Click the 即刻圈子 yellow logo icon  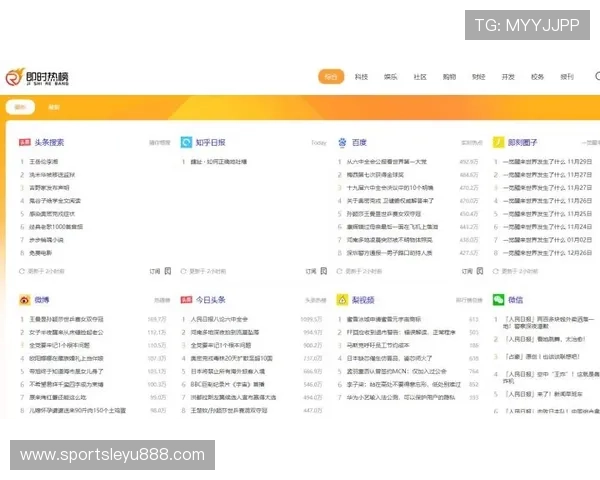click(498, 142)
